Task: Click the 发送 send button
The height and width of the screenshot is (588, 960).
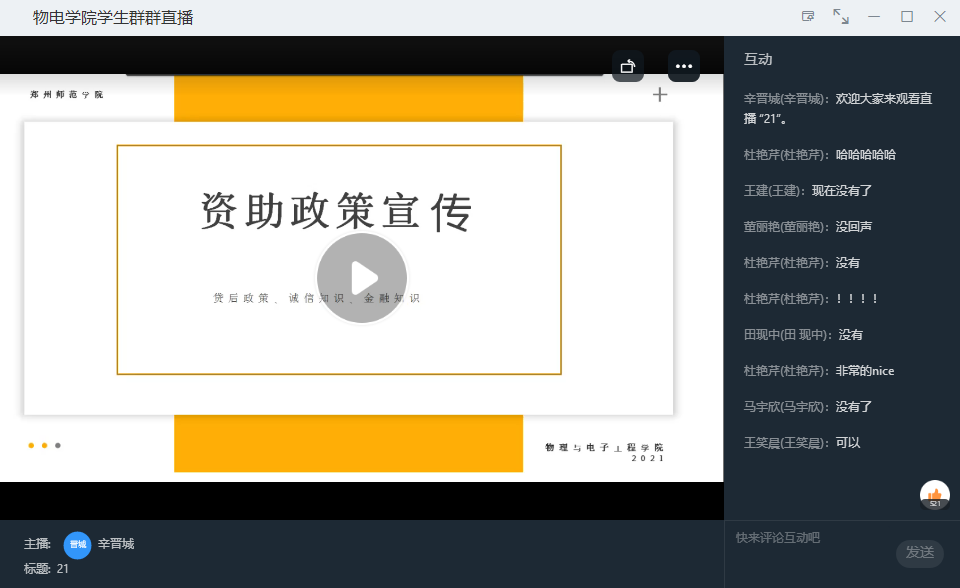Action: pos(919,554)
